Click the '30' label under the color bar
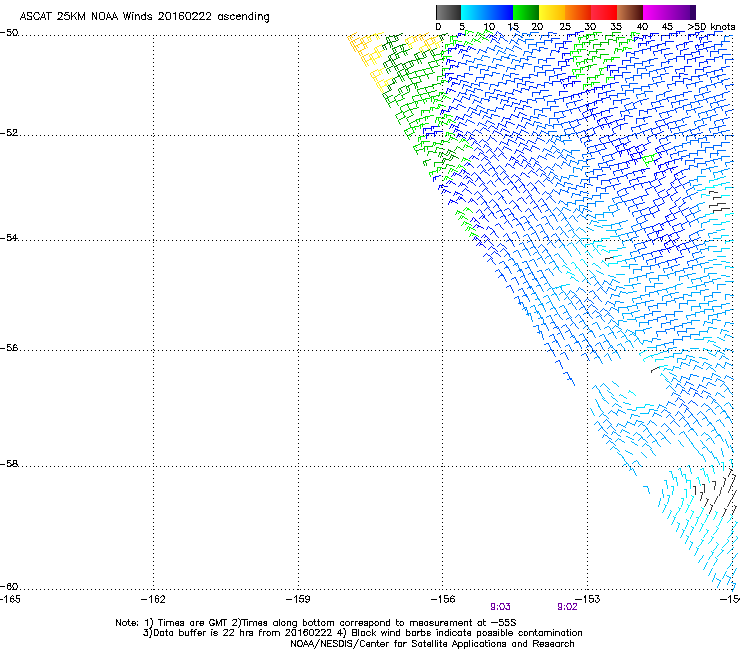This screenshot has width=740, height=650. click(x=590, y=27)
